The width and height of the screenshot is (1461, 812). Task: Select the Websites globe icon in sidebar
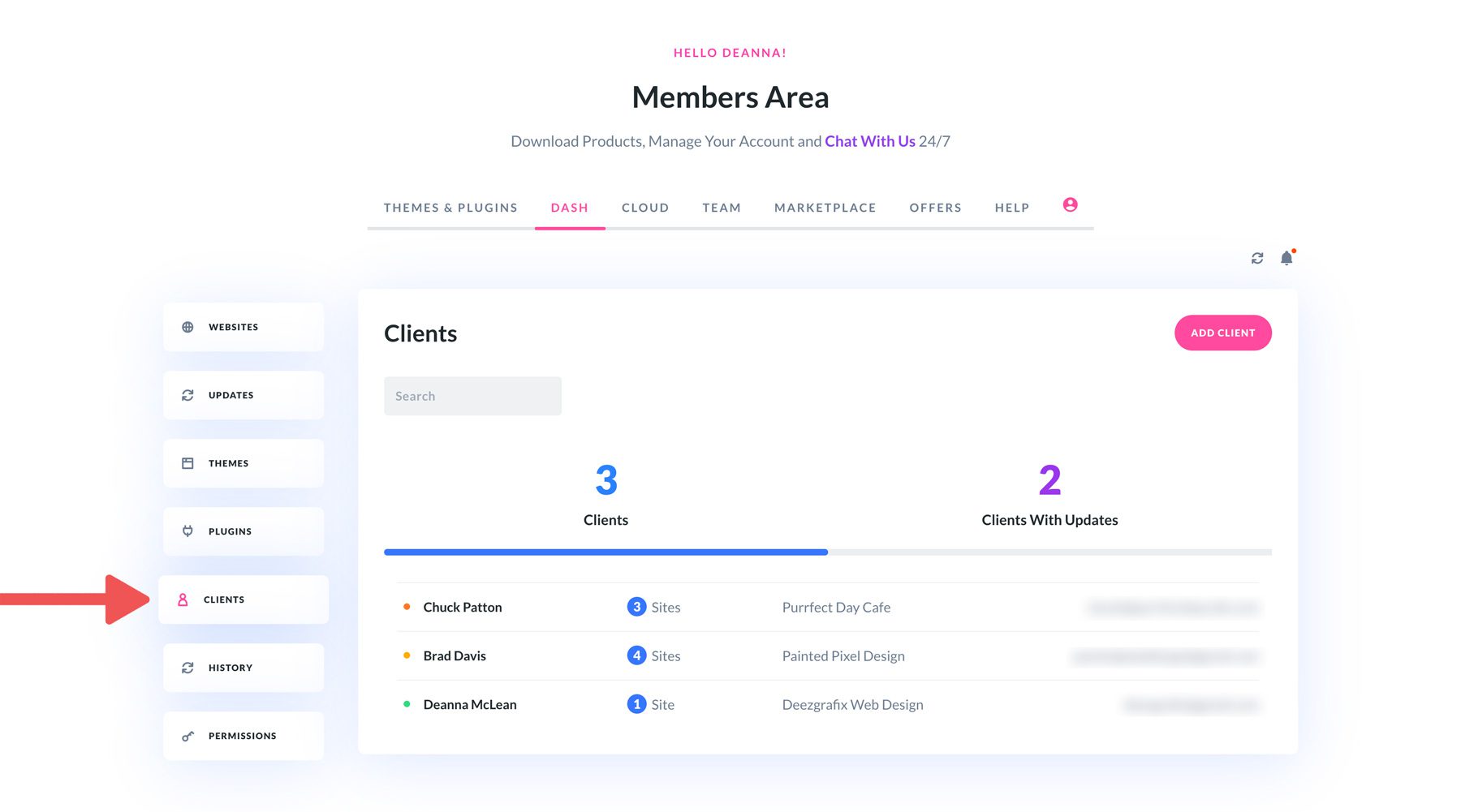click(x=187, y=326)
